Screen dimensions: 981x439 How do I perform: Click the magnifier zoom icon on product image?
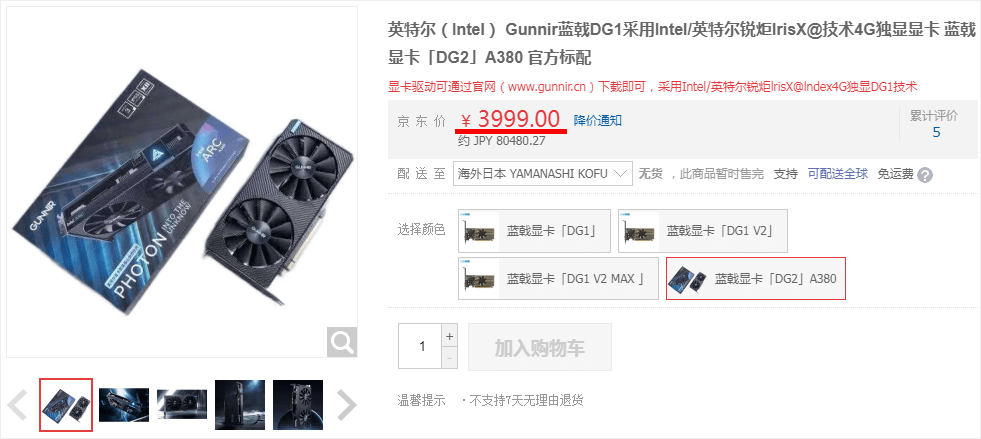click(x=342, y=342)
